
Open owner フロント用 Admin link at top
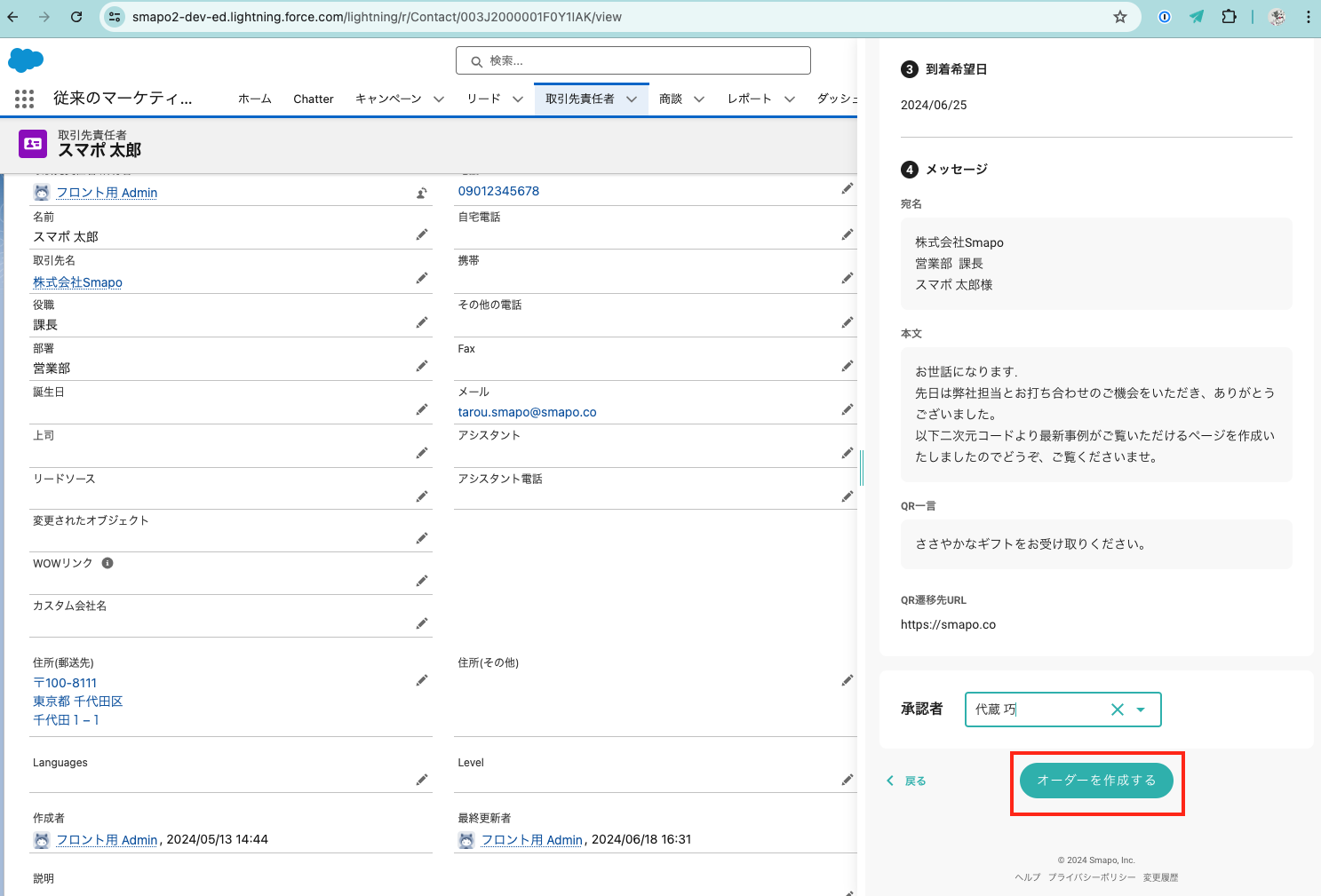click(x=107, y=193)
